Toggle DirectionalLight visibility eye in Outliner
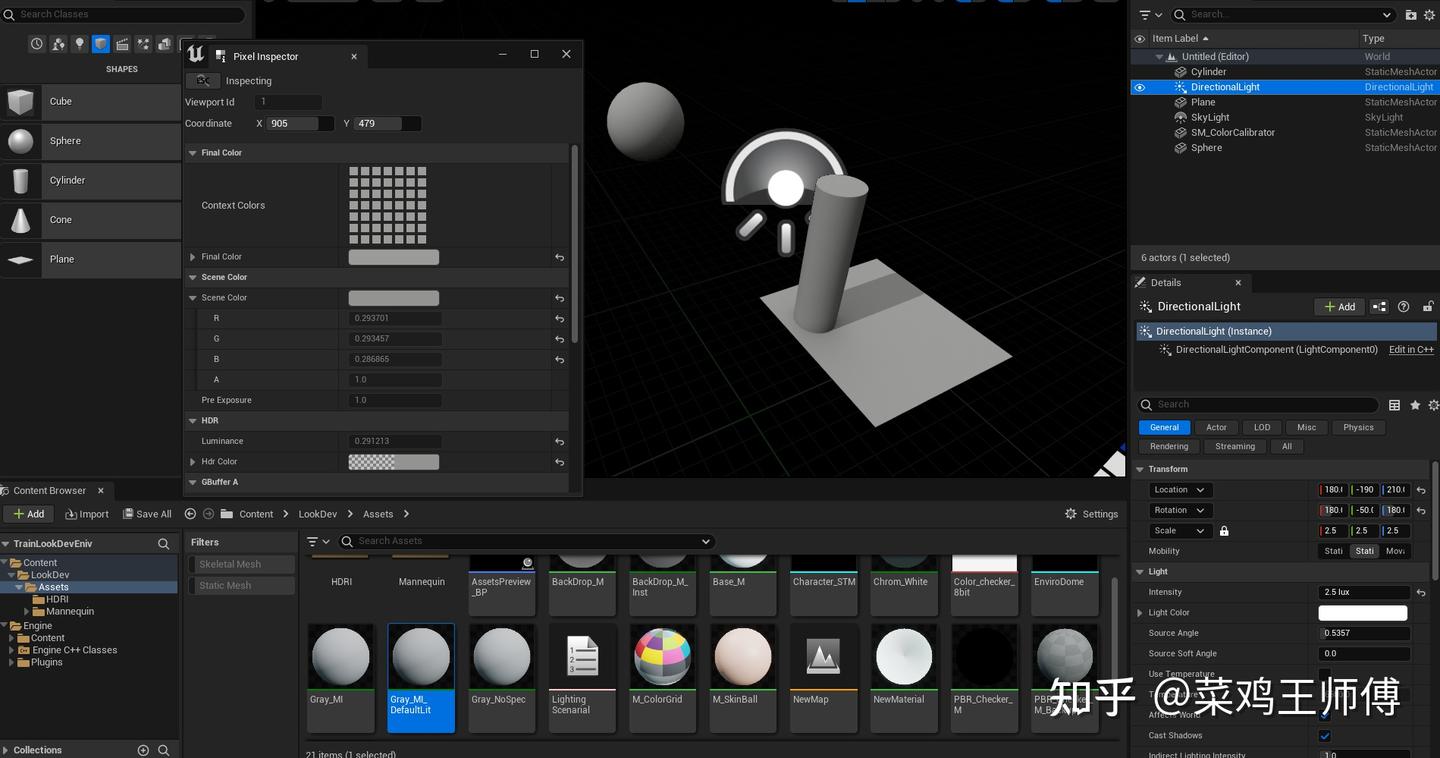Viewport: 1440px width, 758px height. coord(1139,87)
